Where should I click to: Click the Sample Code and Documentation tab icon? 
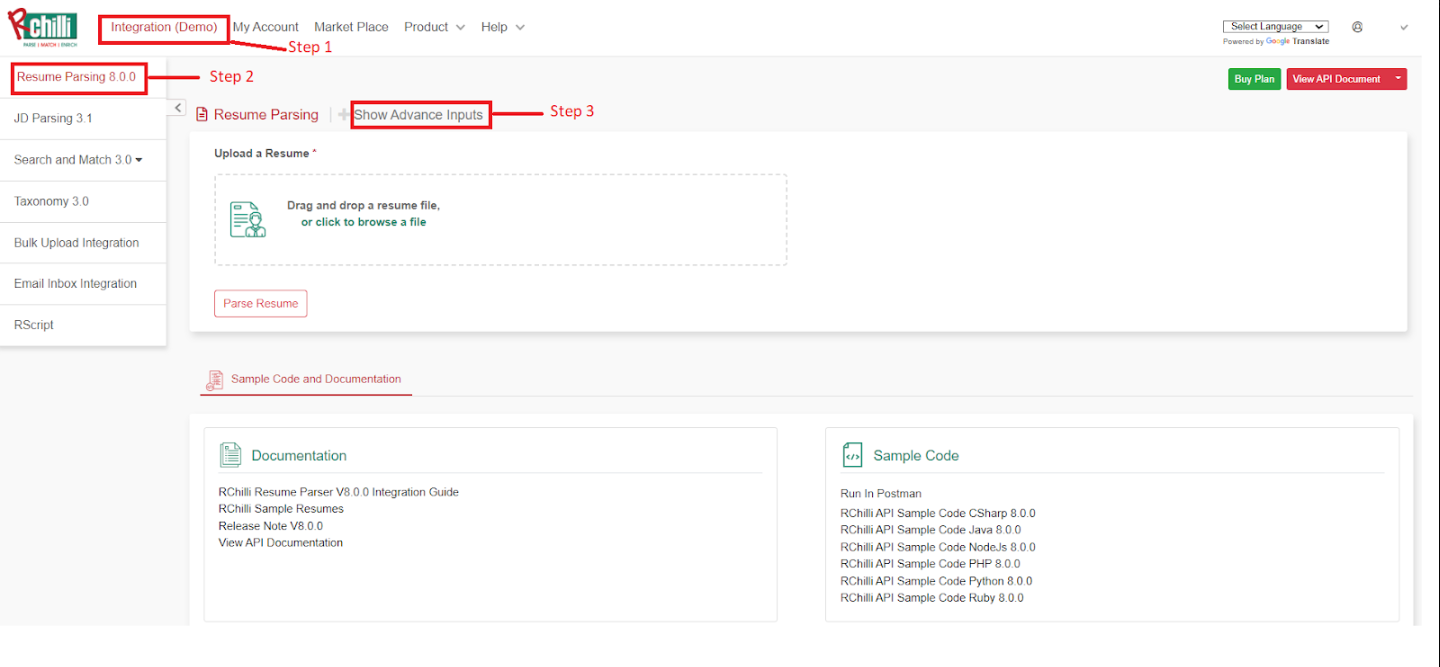tap(214, 380)
